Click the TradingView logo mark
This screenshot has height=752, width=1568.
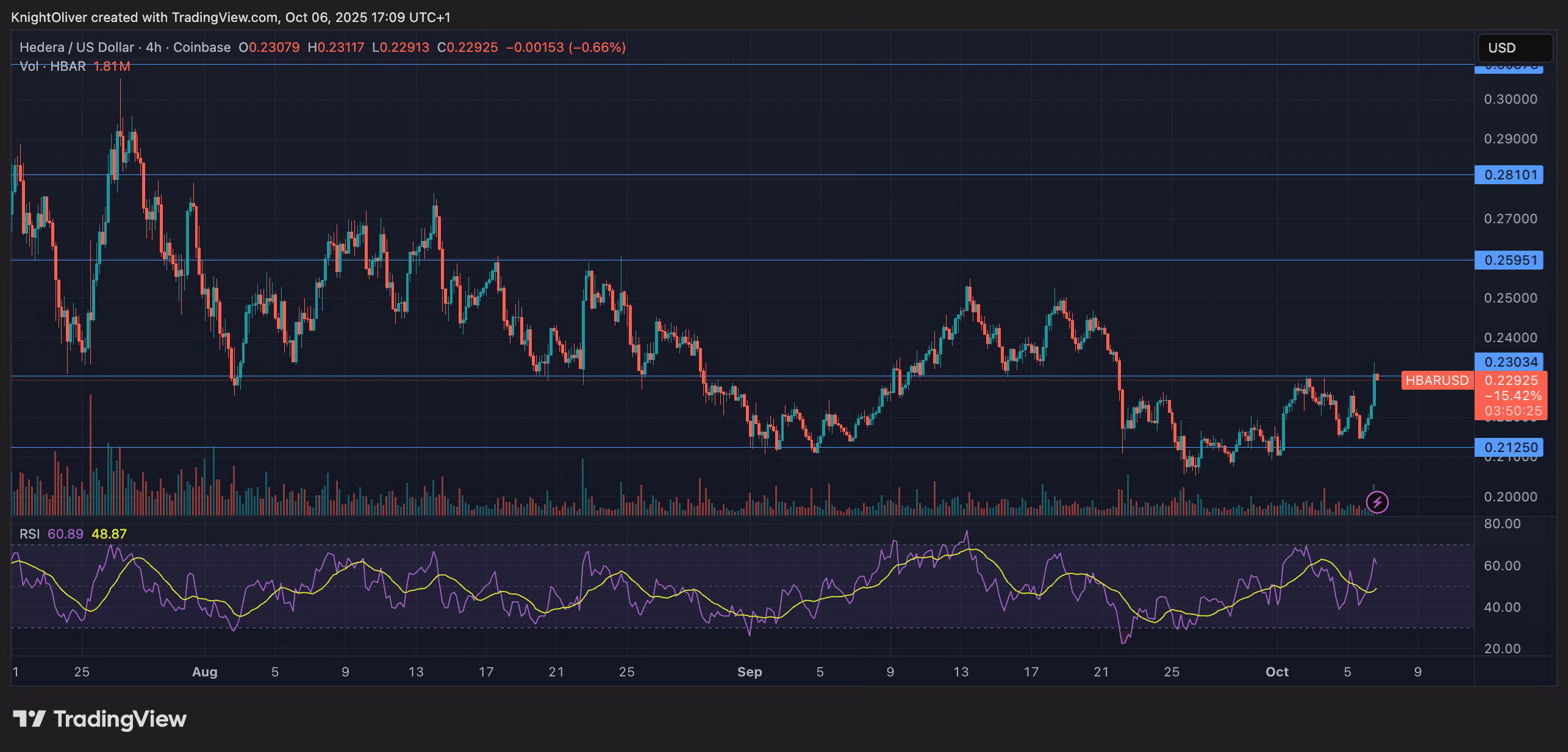click(x=29, y=718)
